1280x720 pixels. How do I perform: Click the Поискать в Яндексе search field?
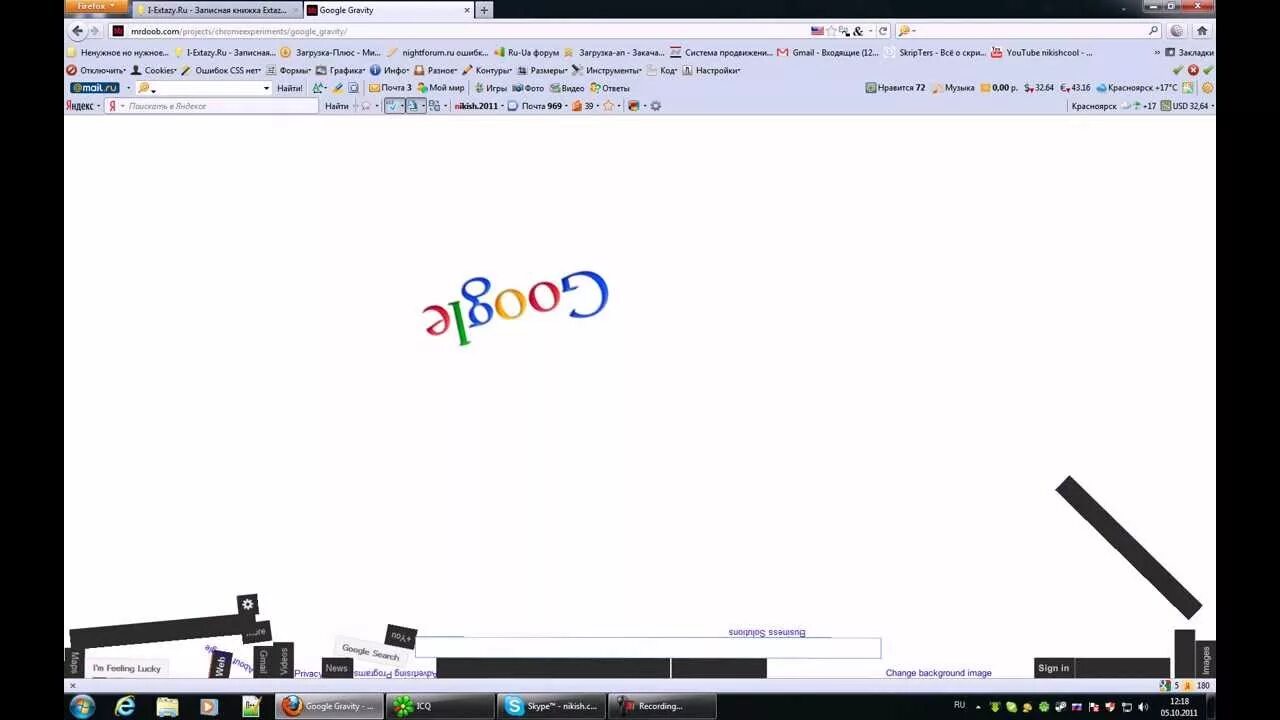[x=220, y=106]
